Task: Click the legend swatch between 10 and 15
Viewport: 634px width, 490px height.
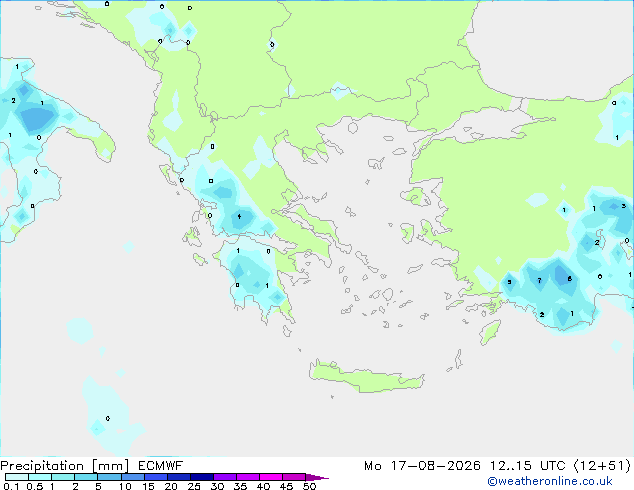Action: [x=132, y=477]
